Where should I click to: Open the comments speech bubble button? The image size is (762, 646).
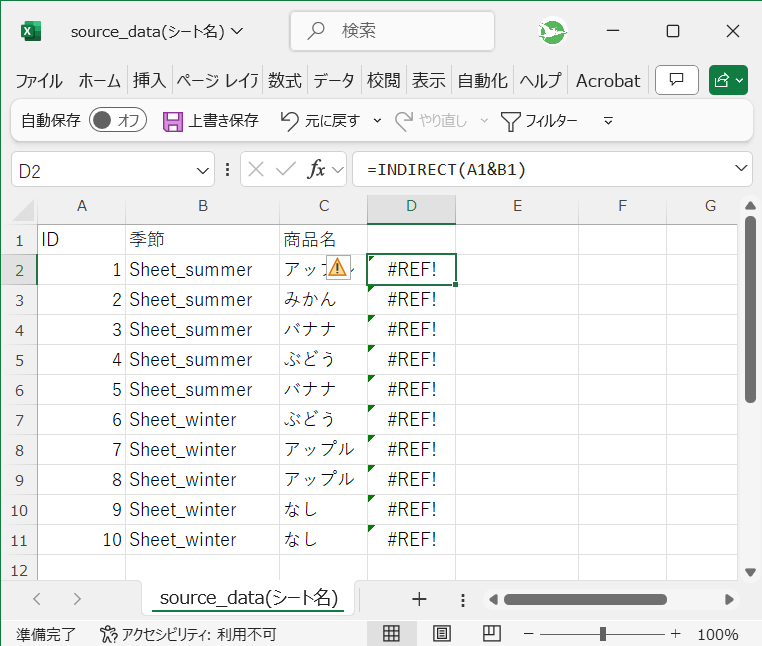[x=676, y=80]
